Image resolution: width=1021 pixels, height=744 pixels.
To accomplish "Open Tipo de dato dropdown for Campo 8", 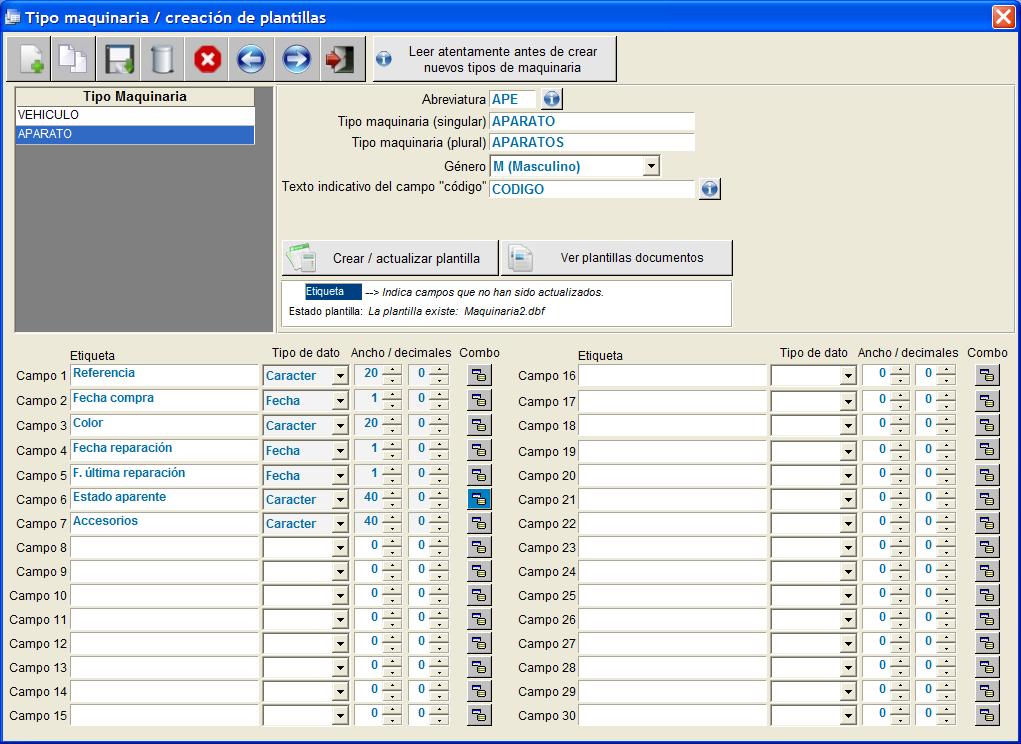I will (x=340, y=548).
